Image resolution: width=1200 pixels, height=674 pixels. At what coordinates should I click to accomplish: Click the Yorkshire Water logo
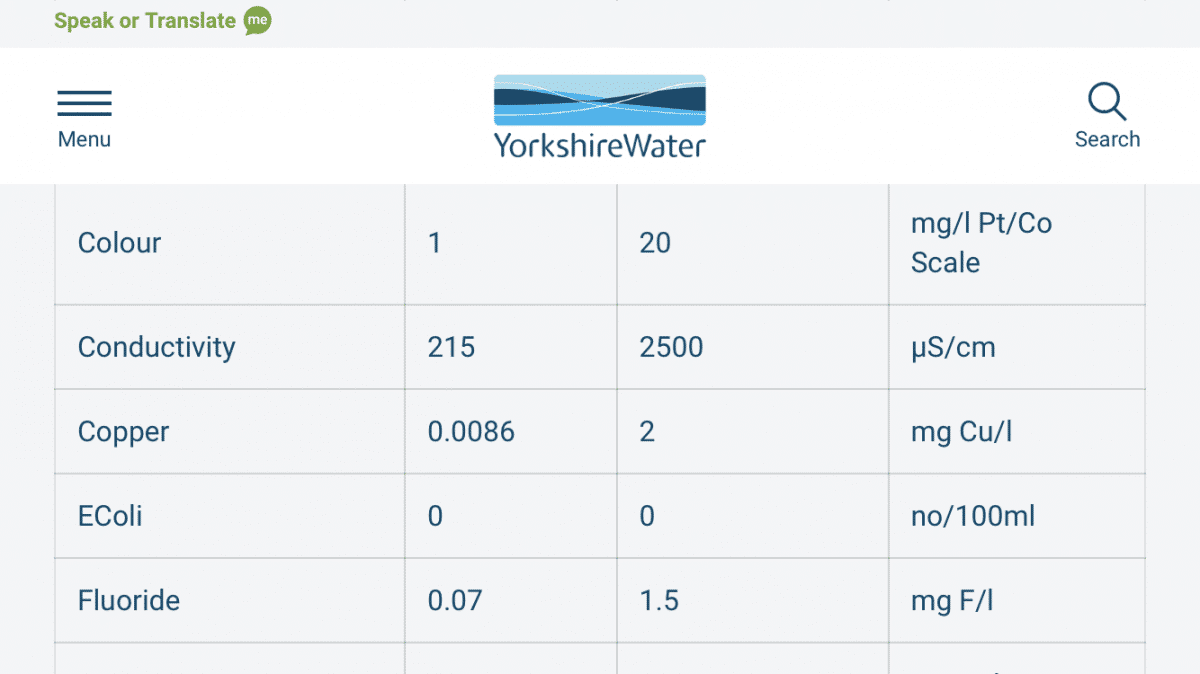click(x=600, y=116)
